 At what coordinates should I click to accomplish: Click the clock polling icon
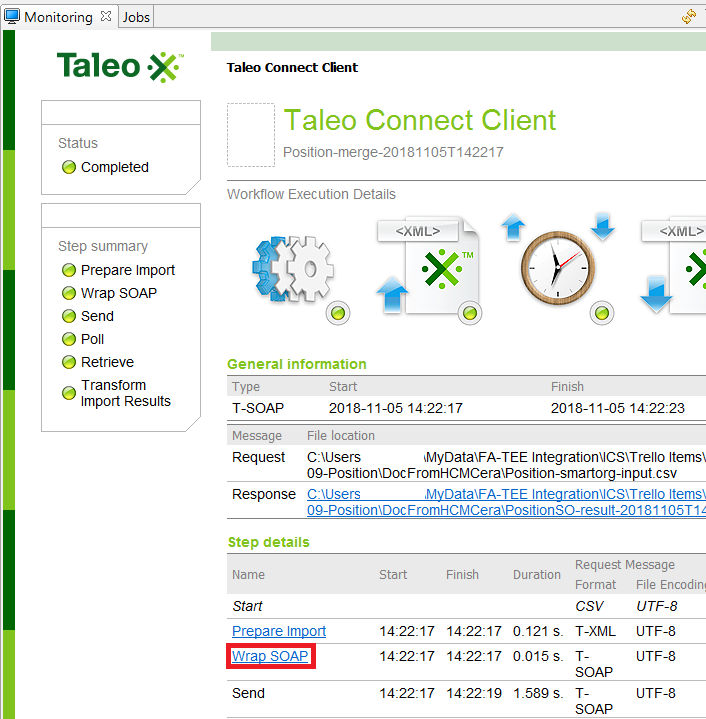click(x=557, y=268)
